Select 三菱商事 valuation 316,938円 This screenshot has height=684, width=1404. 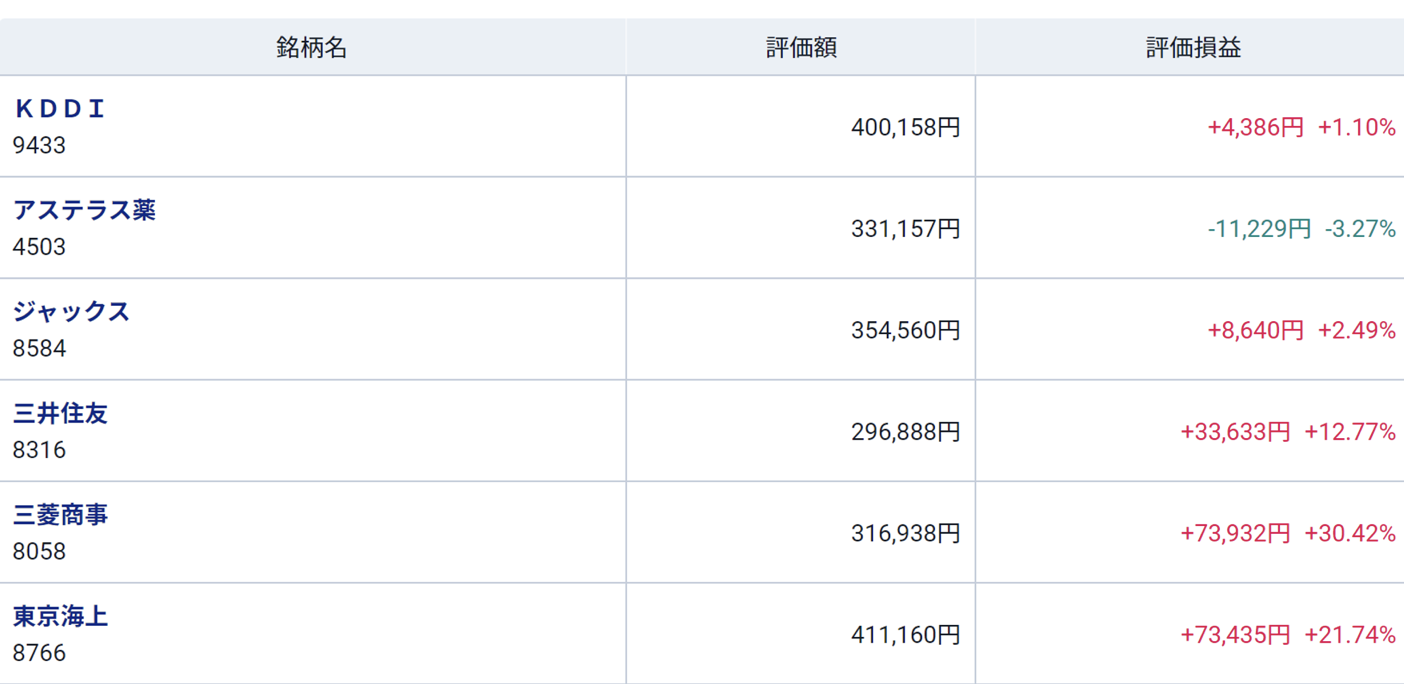click(905, 533)
